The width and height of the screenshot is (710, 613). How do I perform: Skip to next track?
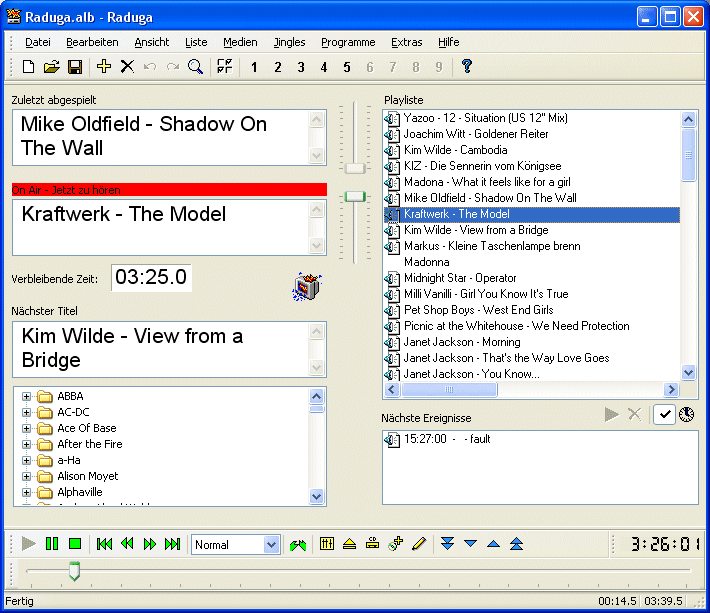173,544
